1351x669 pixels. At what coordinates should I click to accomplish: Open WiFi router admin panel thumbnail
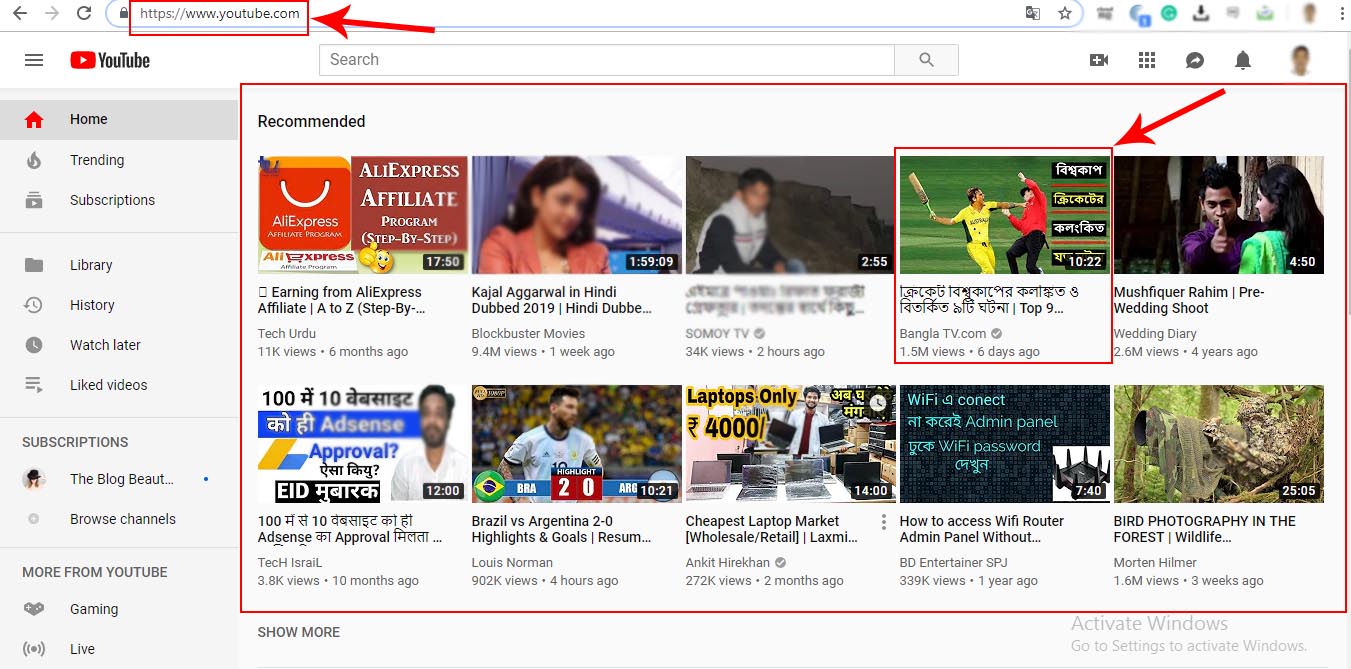click(x=1005, y=444)
